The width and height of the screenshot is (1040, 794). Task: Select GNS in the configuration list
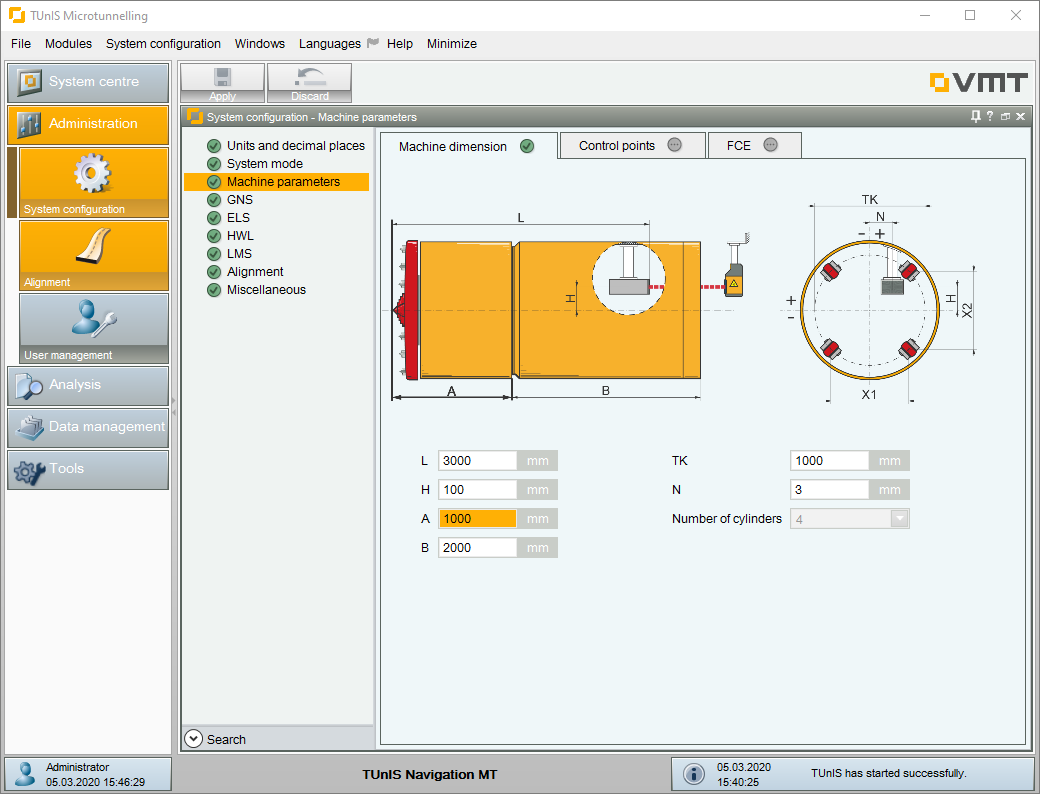coord(239,200)
